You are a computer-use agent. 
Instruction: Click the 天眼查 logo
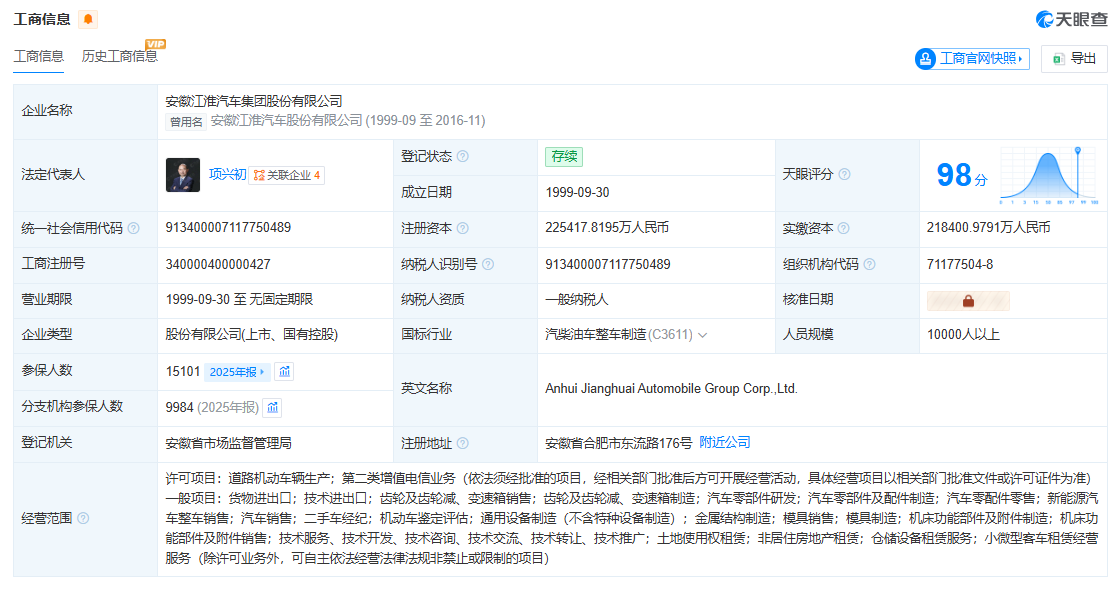(x=1071, y=19)
